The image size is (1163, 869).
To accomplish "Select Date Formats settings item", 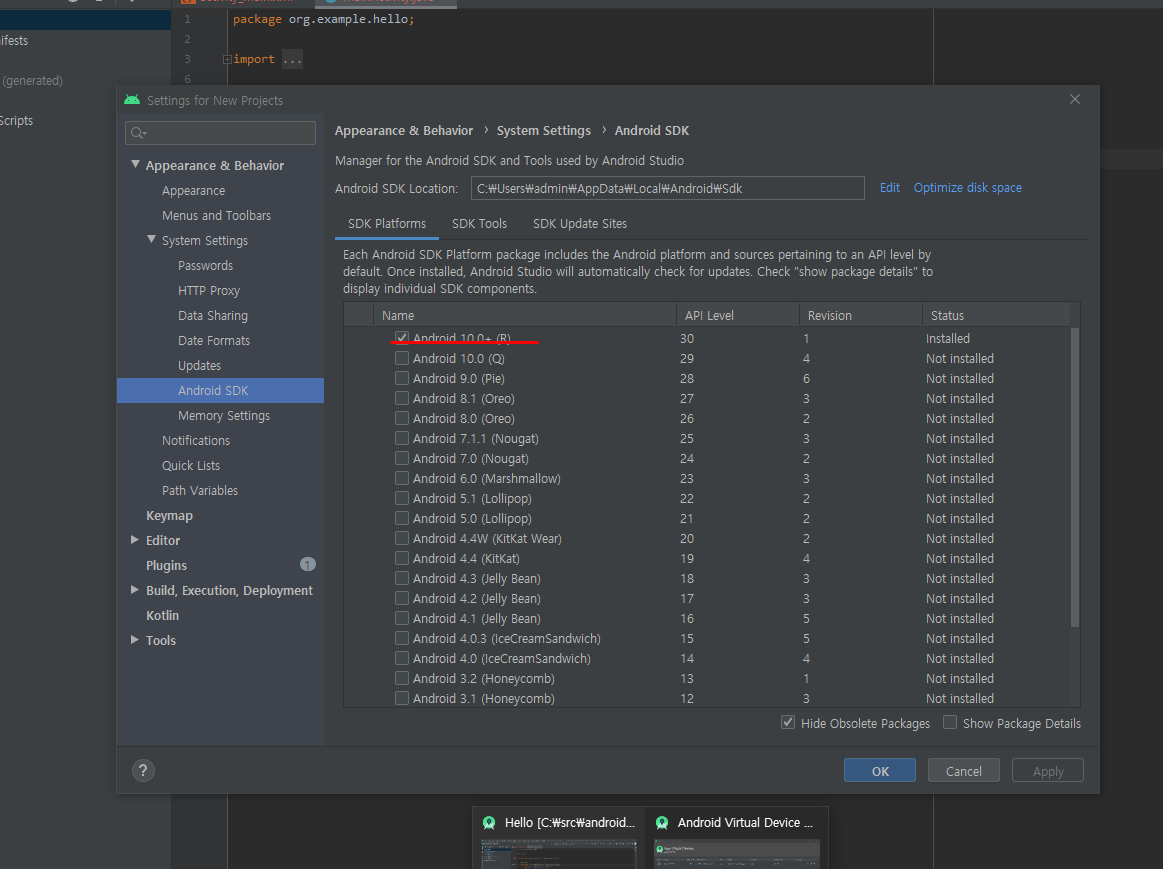I will coord(214,340).
